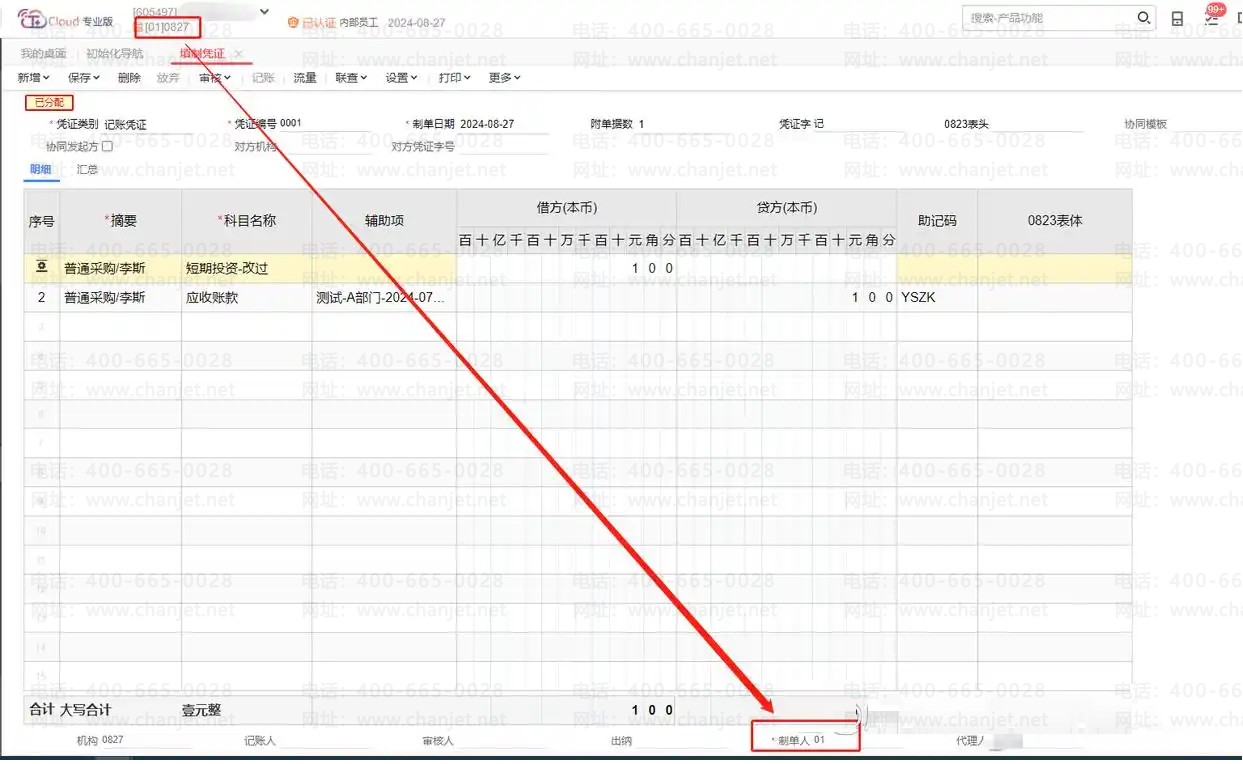Image resolution: width=1243 pixels, height=764 pixels.
Task: Switch to the 我的桌面 tab
Action: [43, 54]
